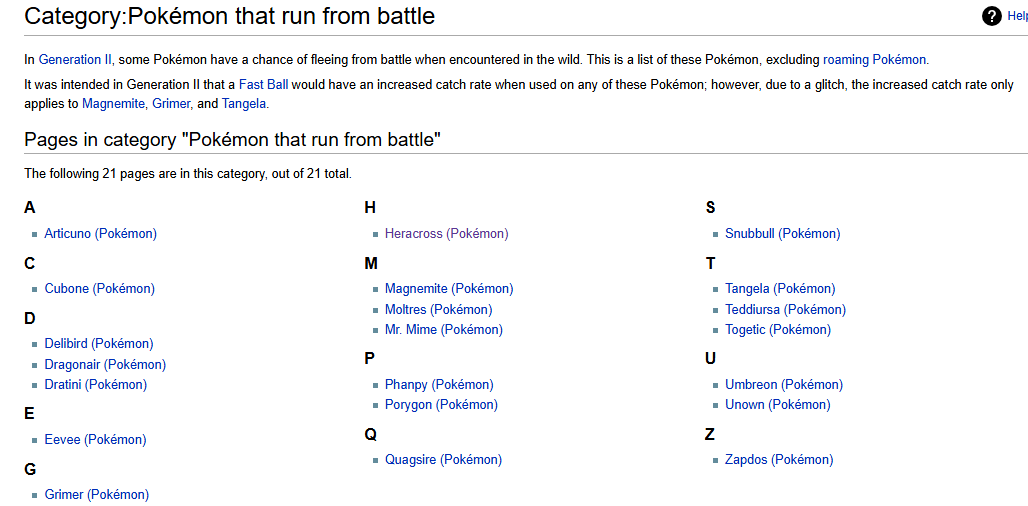
Task: Select the Umbreon (Pokémon) entry
Action: coord(784,385)
